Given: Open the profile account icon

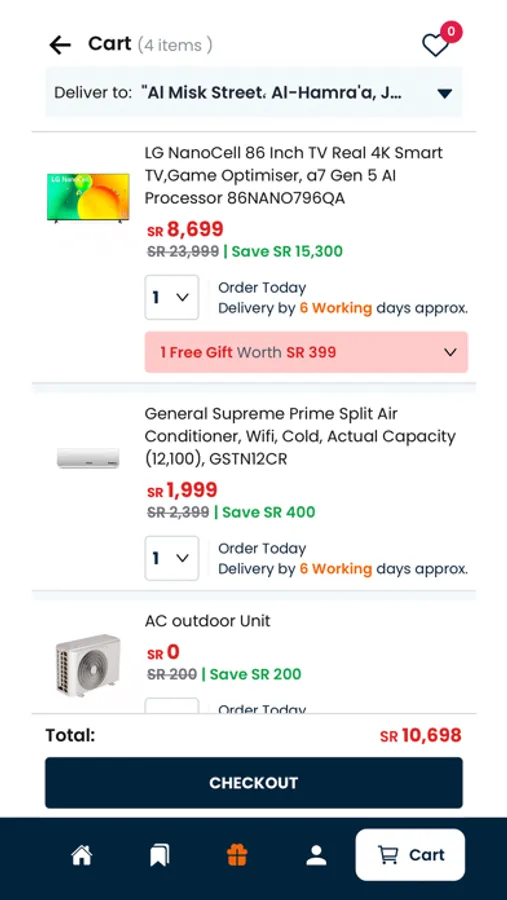Looking at the screenshot, I should [x=316, y=855].
